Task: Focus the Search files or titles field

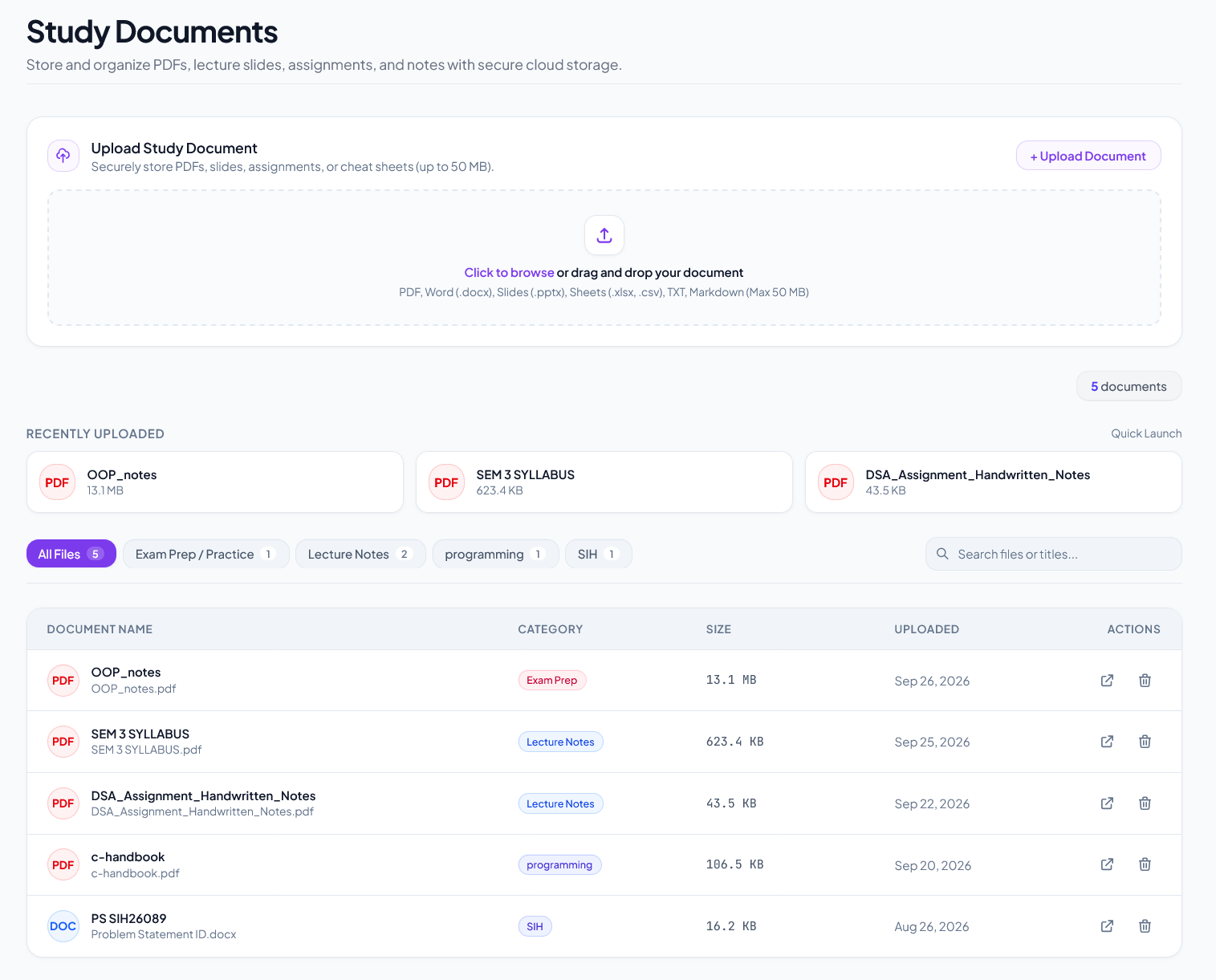Action: (x=1054, y=554)
